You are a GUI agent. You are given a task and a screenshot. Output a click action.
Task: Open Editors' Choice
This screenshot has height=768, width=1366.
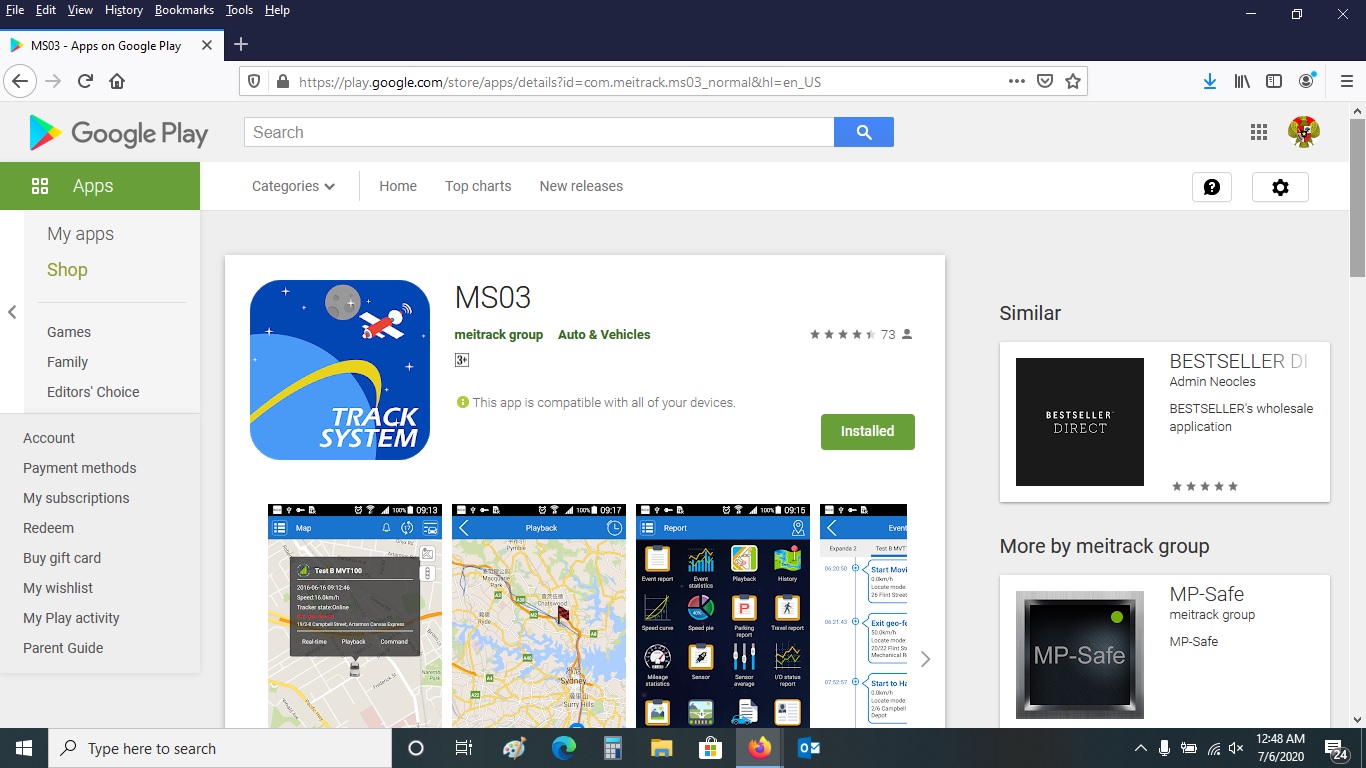tap(93, 392)
